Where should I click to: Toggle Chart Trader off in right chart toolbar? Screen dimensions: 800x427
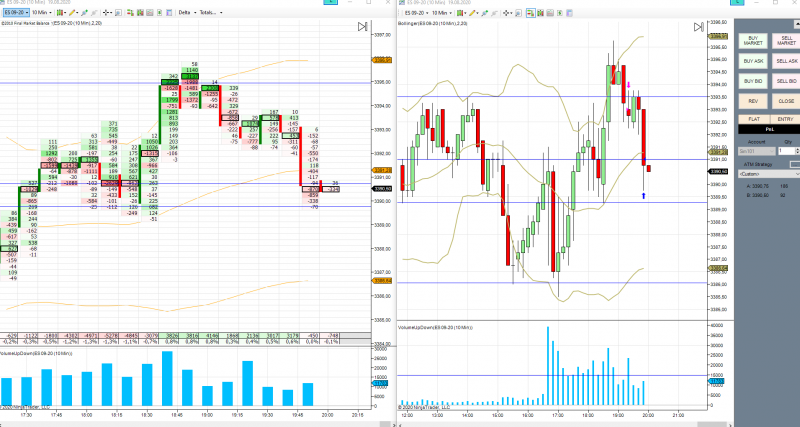[531, 13]
